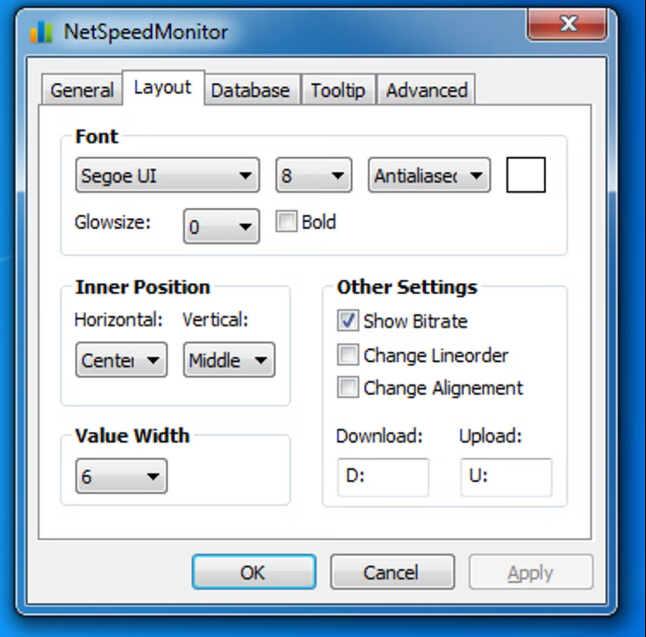Open the Antialiased rendering dropdown
The height and width of the screenshot is (637, 646).
pos(430,177)
